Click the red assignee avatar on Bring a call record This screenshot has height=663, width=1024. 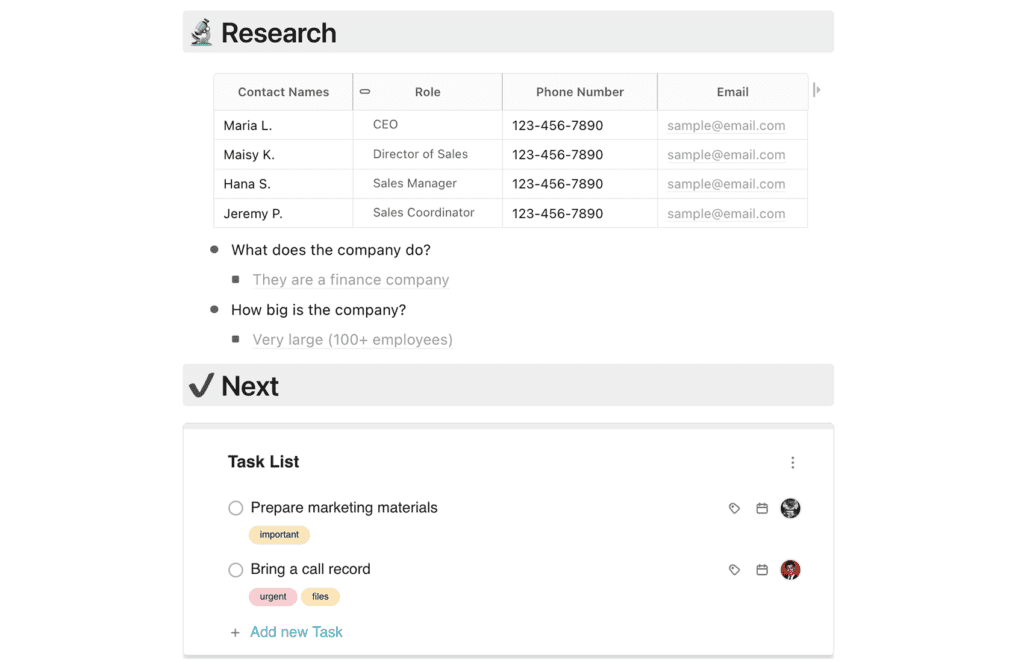(790, 569)
